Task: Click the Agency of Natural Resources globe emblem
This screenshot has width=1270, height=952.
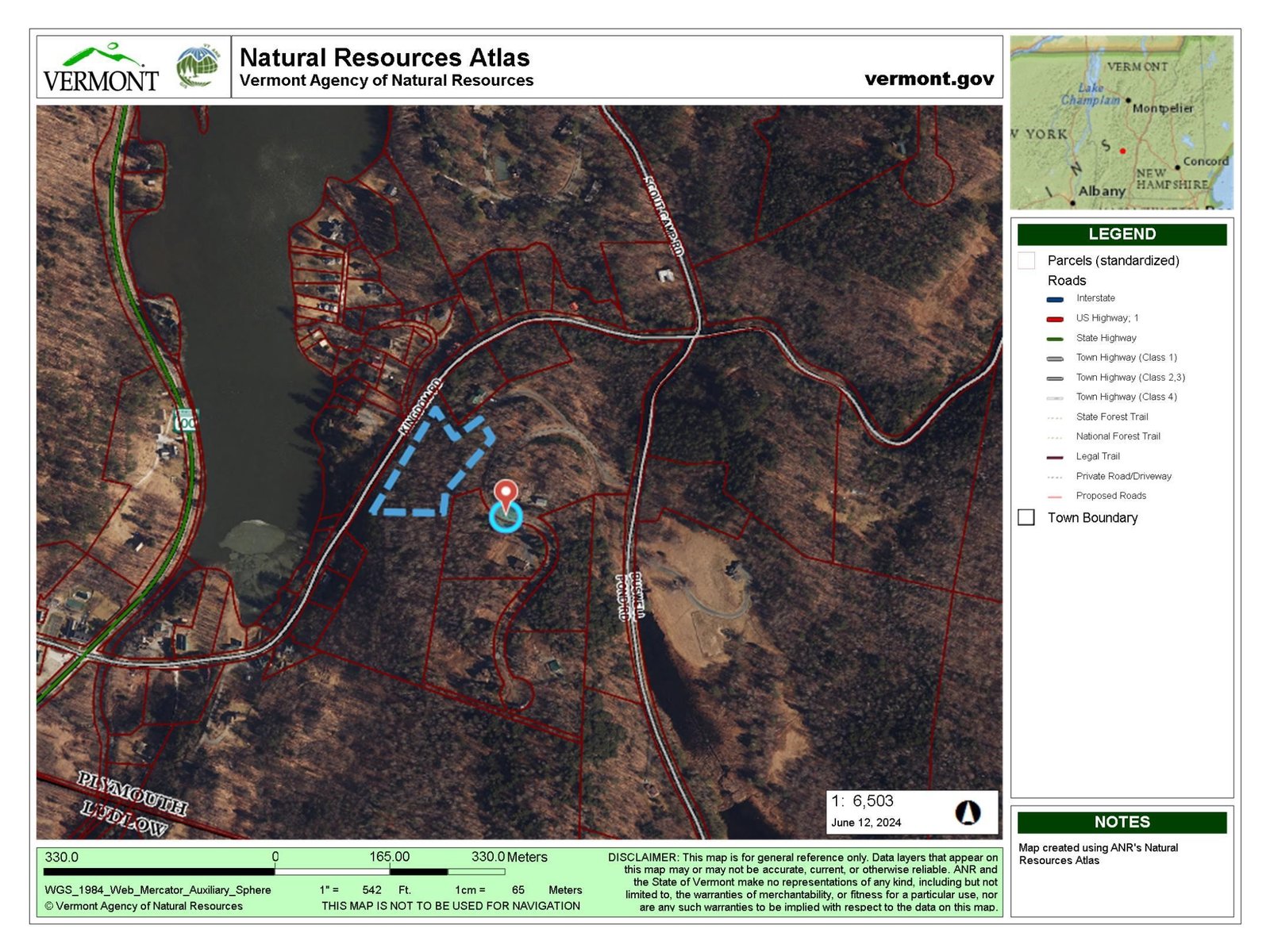Action: pyautogui.click(x=198, y=67)
